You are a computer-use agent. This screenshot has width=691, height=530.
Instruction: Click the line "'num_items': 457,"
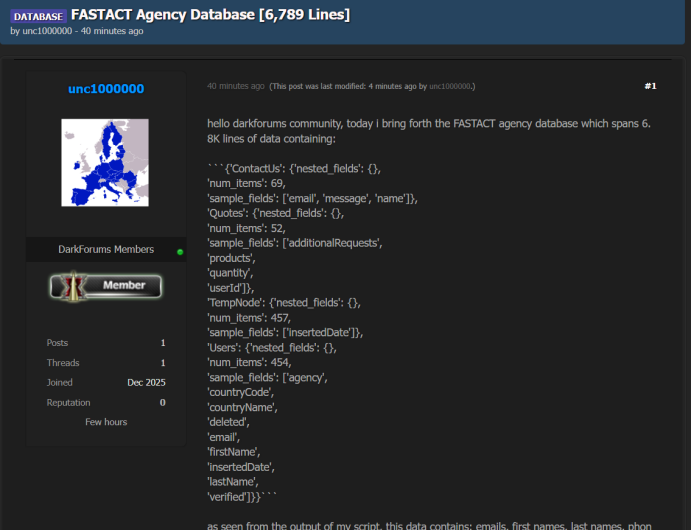tap(249, 318)
